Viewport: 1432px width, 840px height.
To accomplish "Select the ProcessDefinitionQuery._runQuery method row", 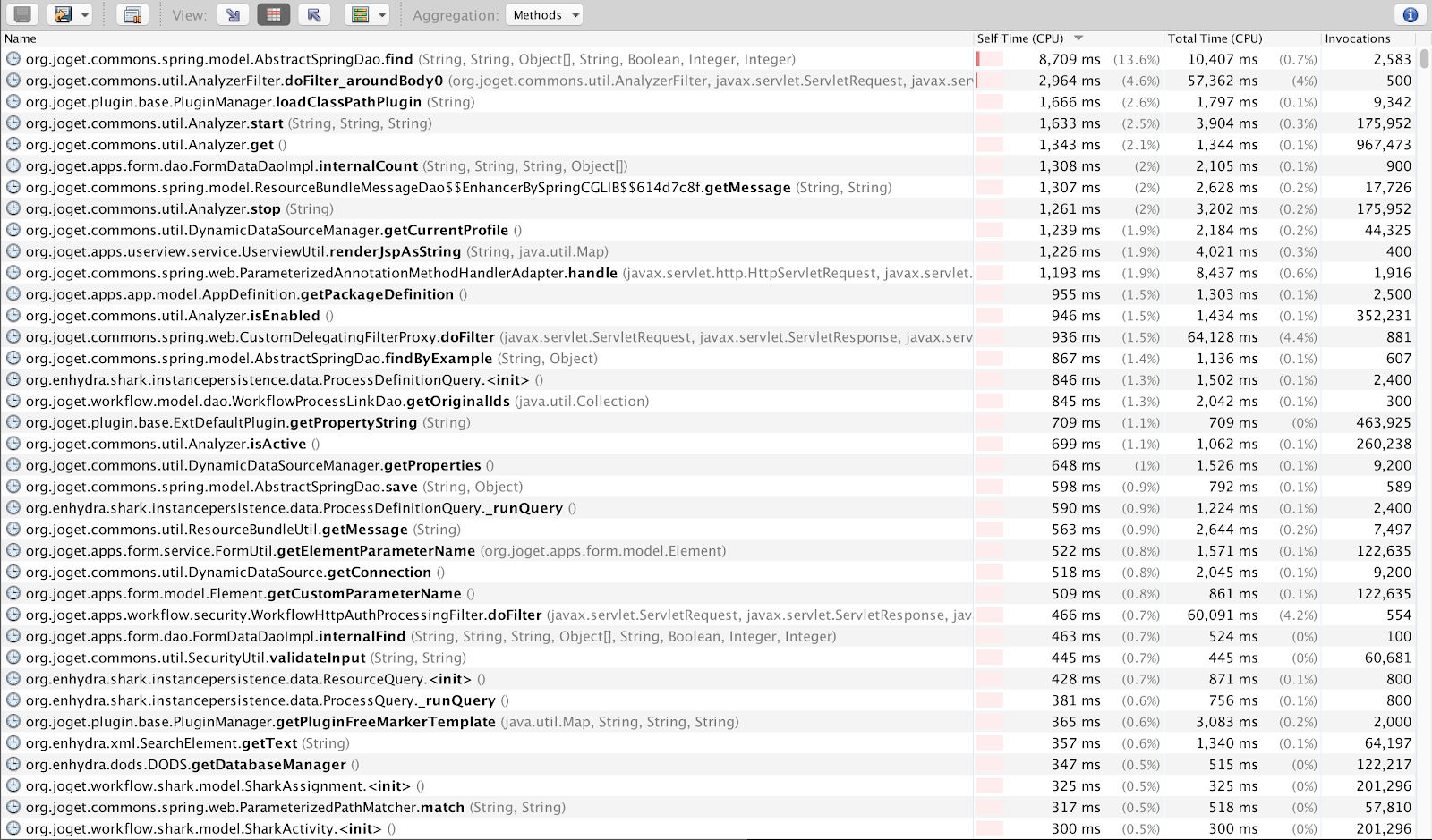I will (x=709, y=508).
